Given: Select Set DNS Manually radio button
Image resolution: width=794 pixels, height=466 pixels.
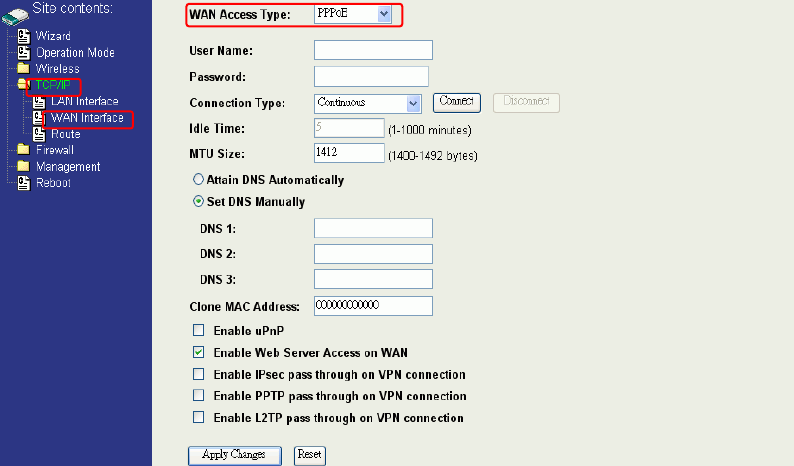Looking at the screenshot, I should point(198,201).
